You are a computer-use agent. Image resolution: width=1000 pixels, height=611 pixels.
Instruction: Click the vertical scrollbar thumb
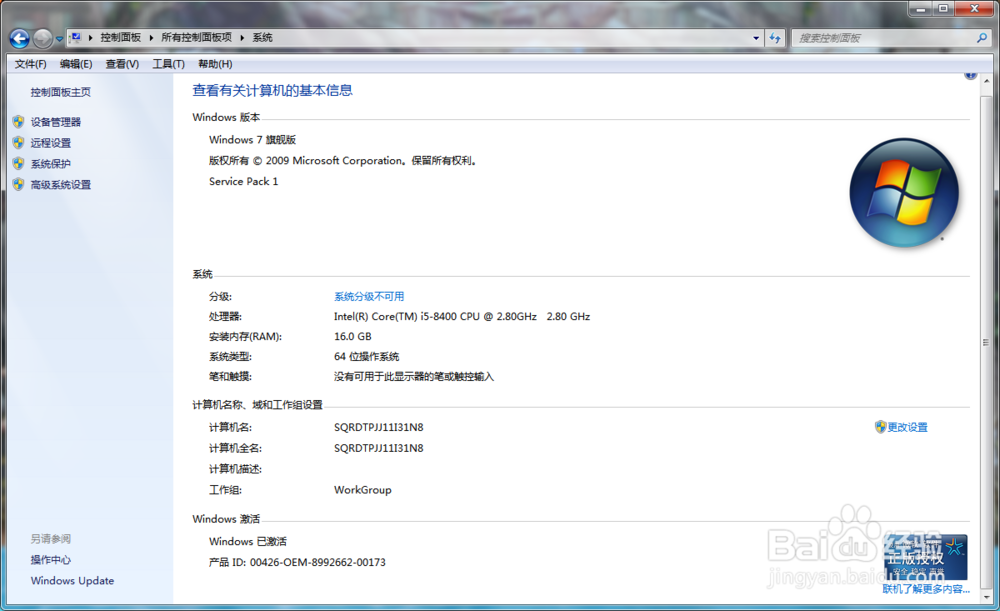987,342
